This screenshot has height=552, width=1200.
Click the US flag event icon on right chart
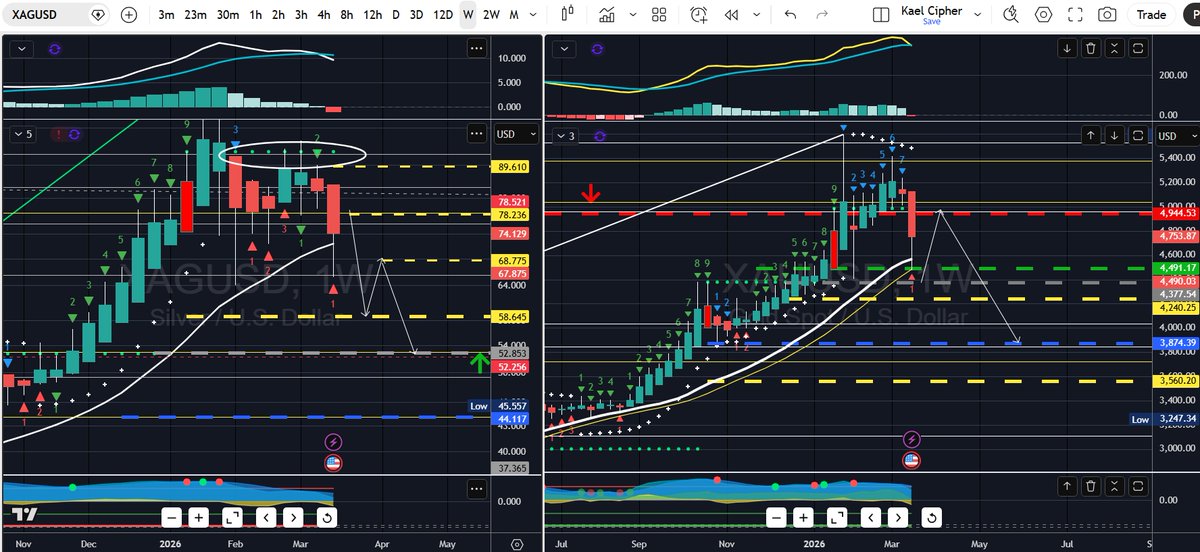(x=911, y=460)
